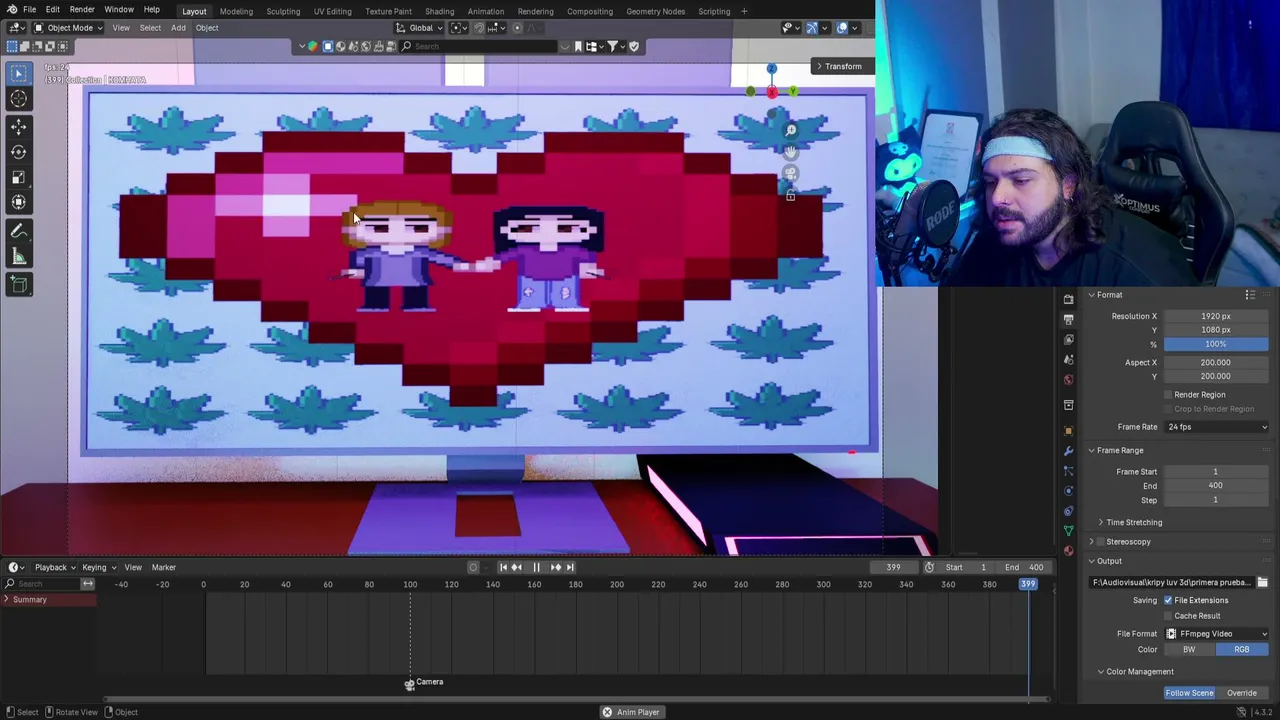Screen dimensions: 1280x720
Task: Jump to the timeline end frame
Action: [570, 567]
